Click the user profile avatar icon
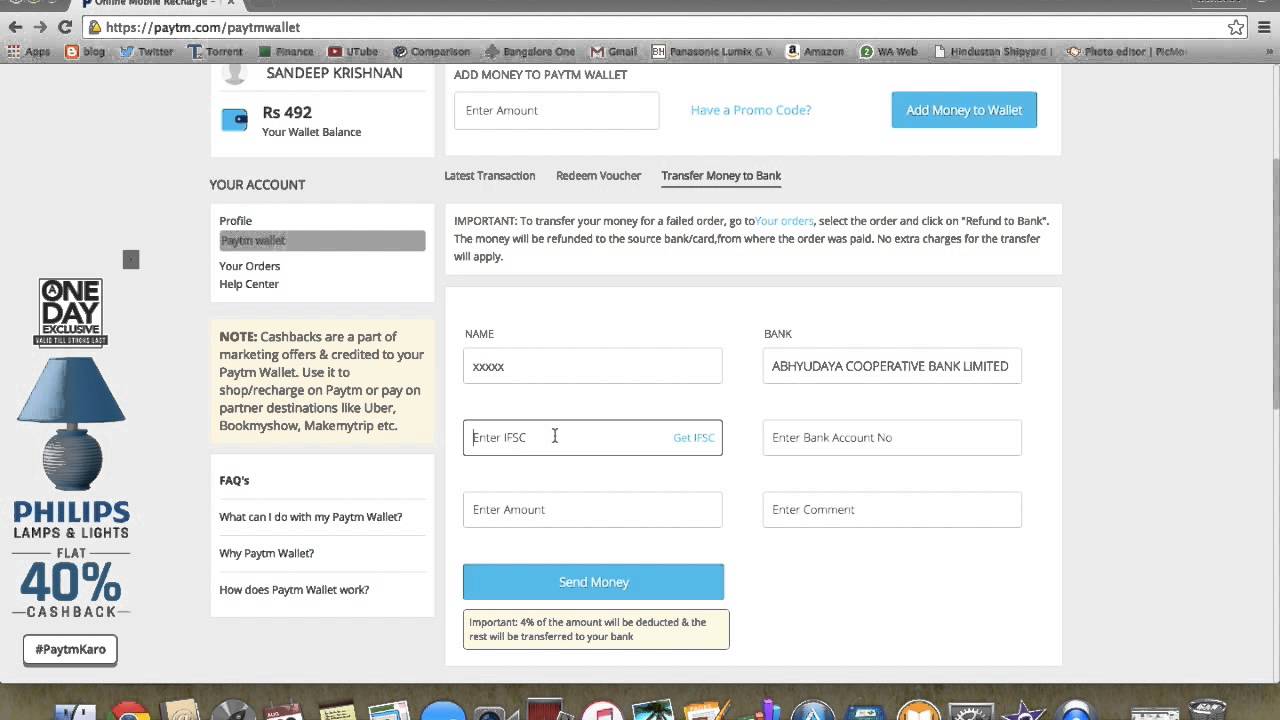Viewport: 1280px width, 720px height. (x=234, y=73)
